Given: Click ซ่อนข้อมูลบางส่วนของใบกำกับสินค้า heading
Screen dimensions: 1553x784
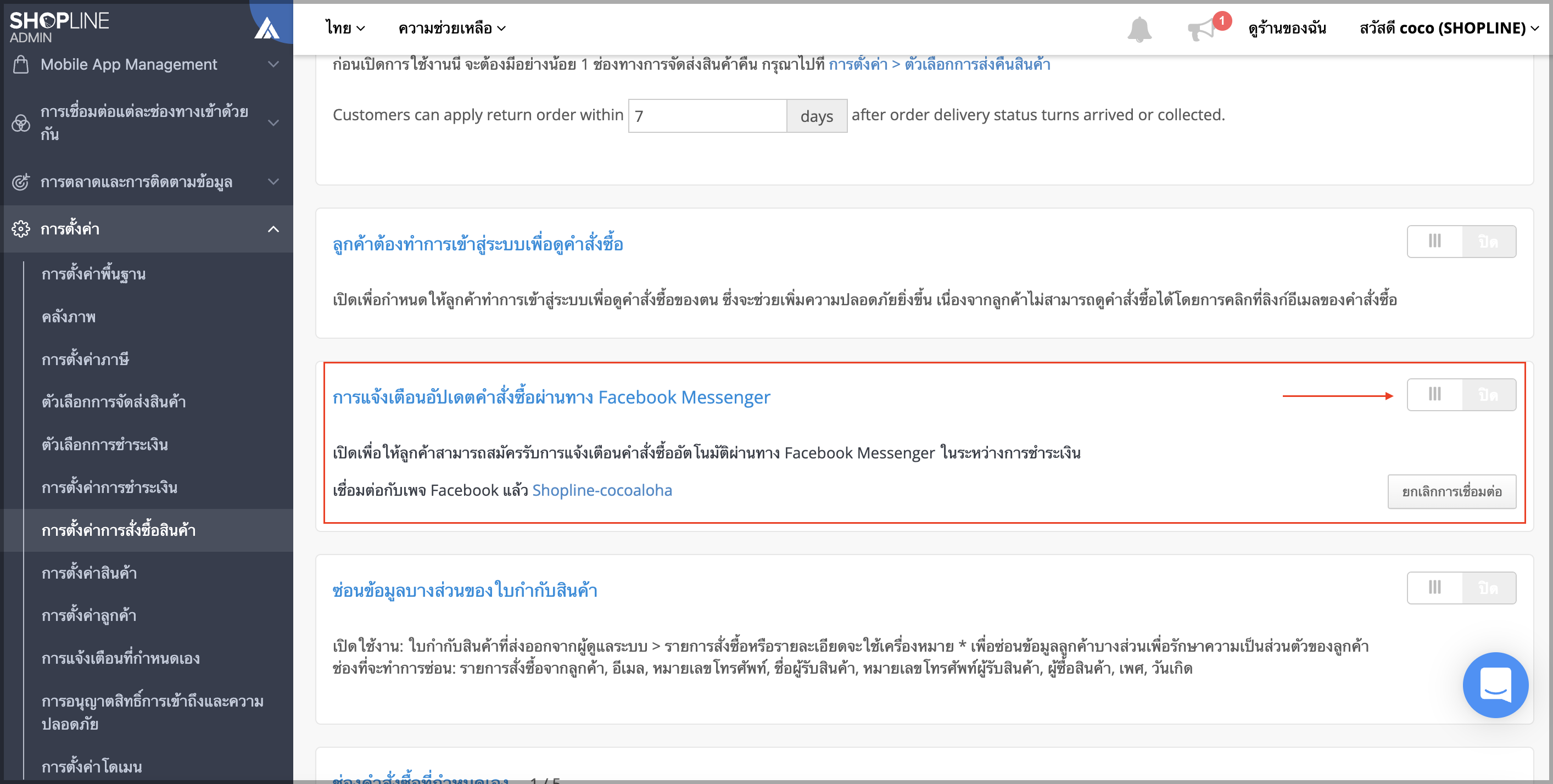Looking at the screenshot, I should (465, 591).
